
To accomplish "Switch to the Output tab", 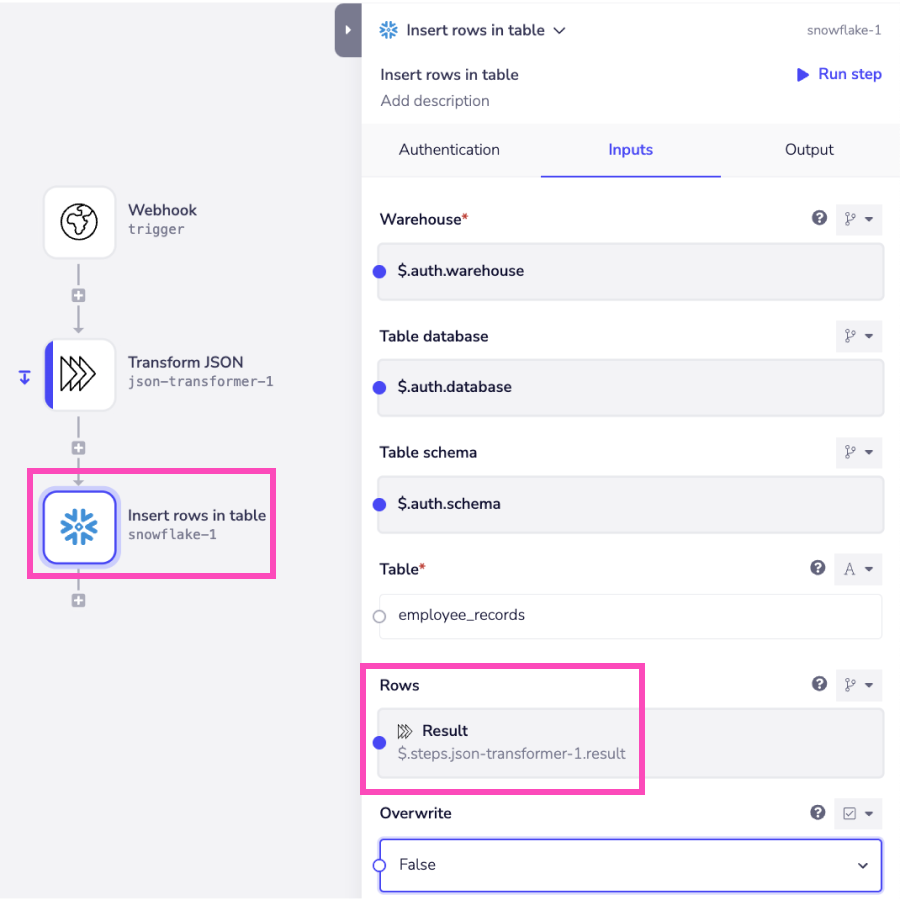I will pyautogui.click(x=809, y=149).
